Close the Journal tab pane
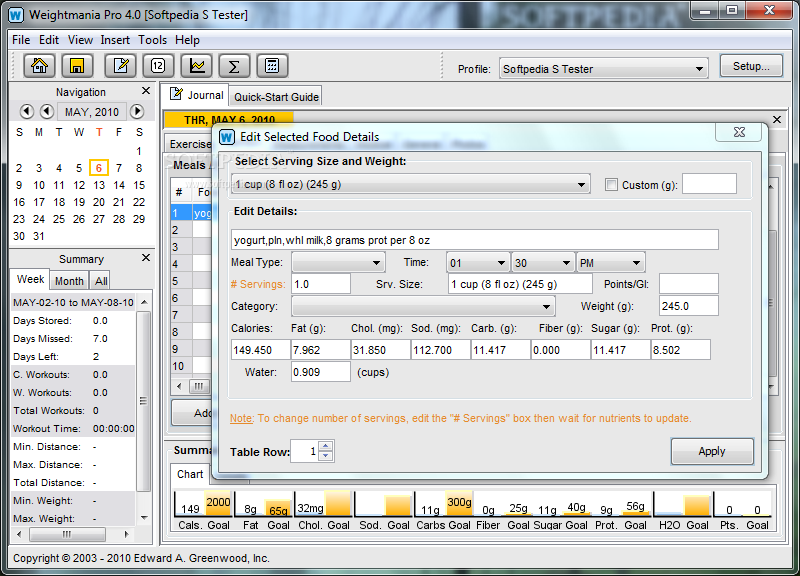Screen dimensions: 800x576 777,119
